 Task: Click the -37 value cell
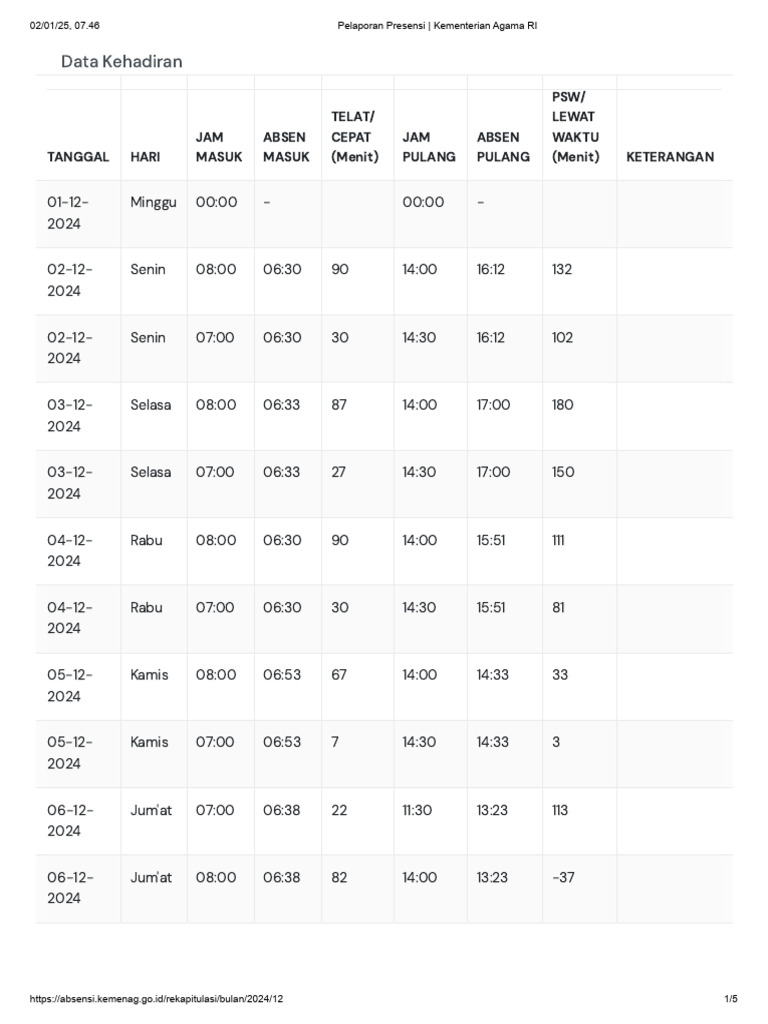point(563,877)
